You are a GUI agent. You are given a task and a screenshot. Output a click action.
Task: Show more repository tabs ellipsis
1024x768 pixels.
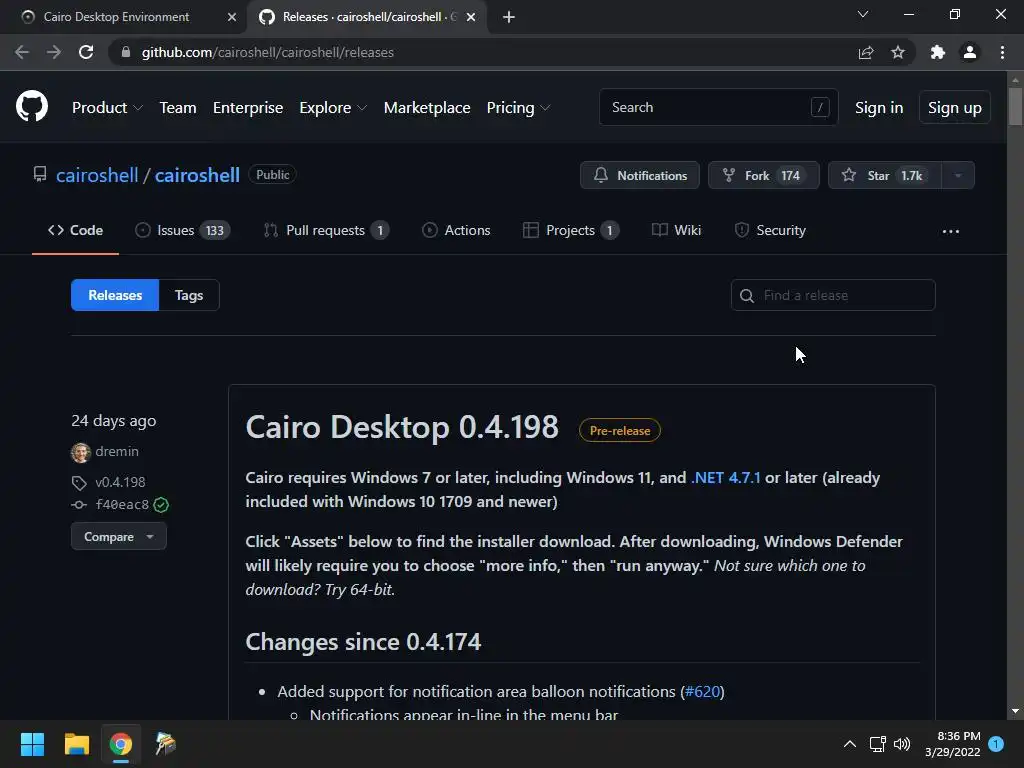pos(951,231)
